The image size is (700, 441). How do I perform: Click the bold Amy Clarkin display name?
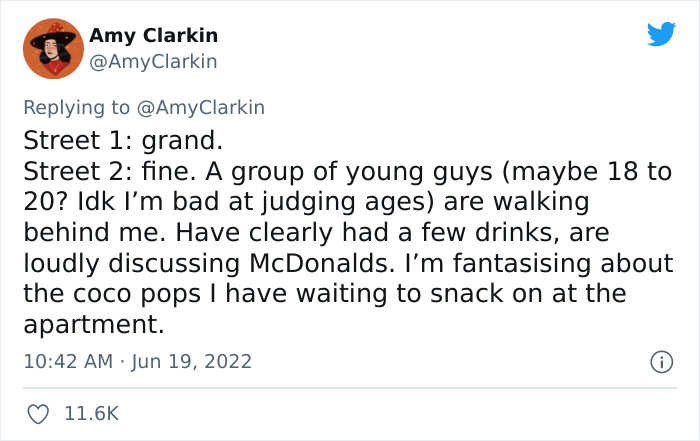coord(154,35)
